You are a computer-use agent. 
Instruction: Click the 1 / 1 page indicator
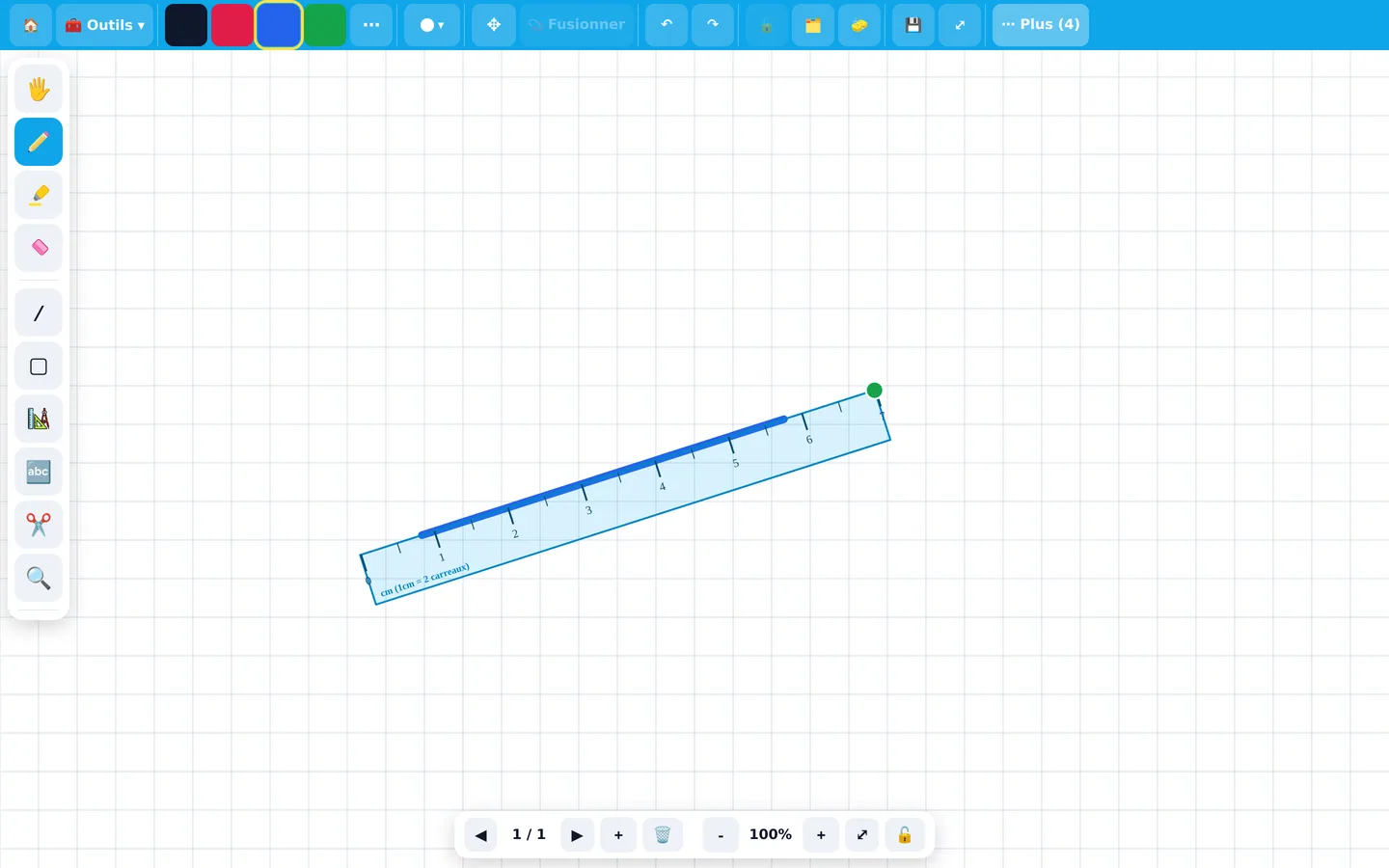pos(529,834)
